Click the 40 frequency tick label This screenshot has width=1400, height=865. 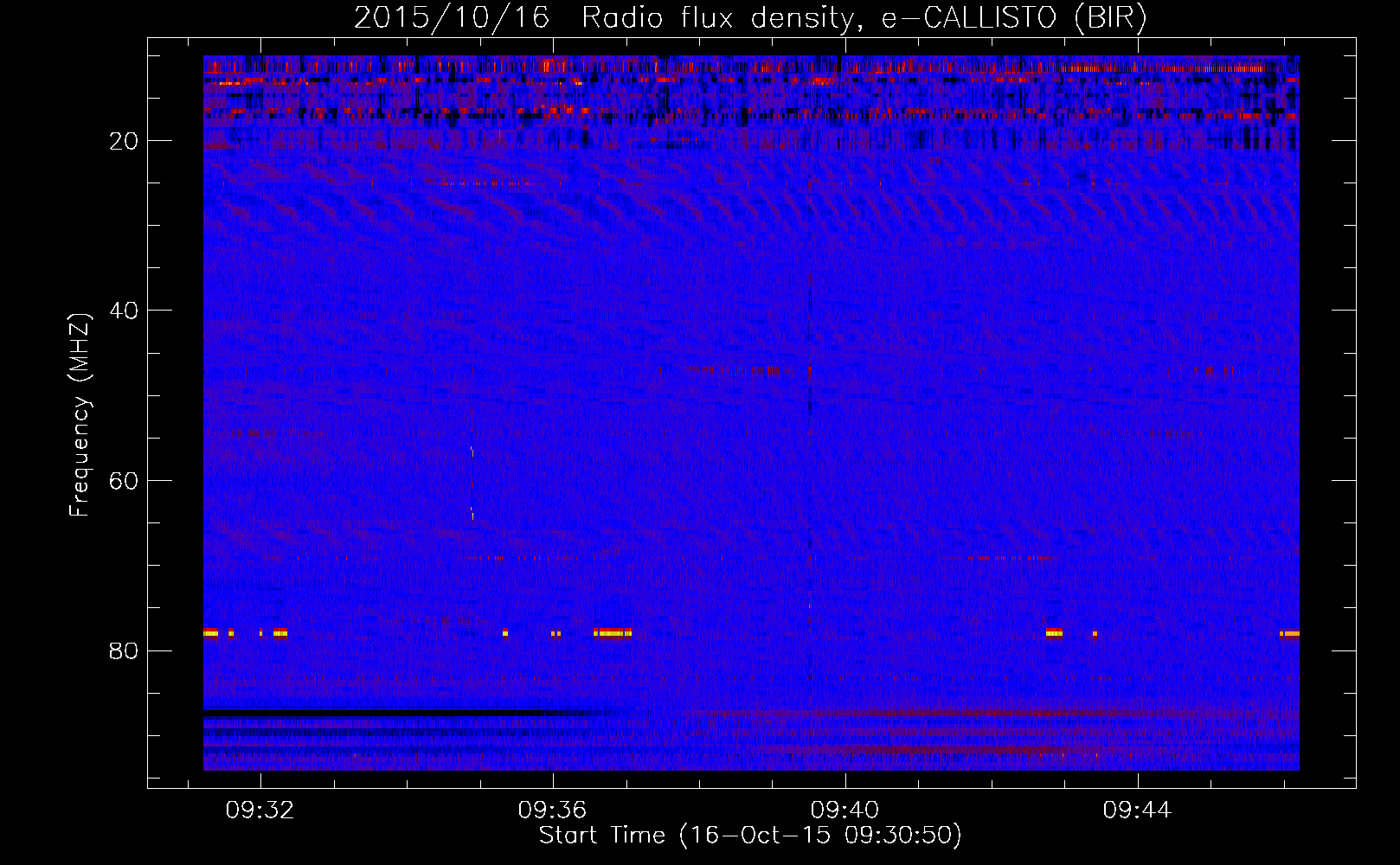pos(124,311)
